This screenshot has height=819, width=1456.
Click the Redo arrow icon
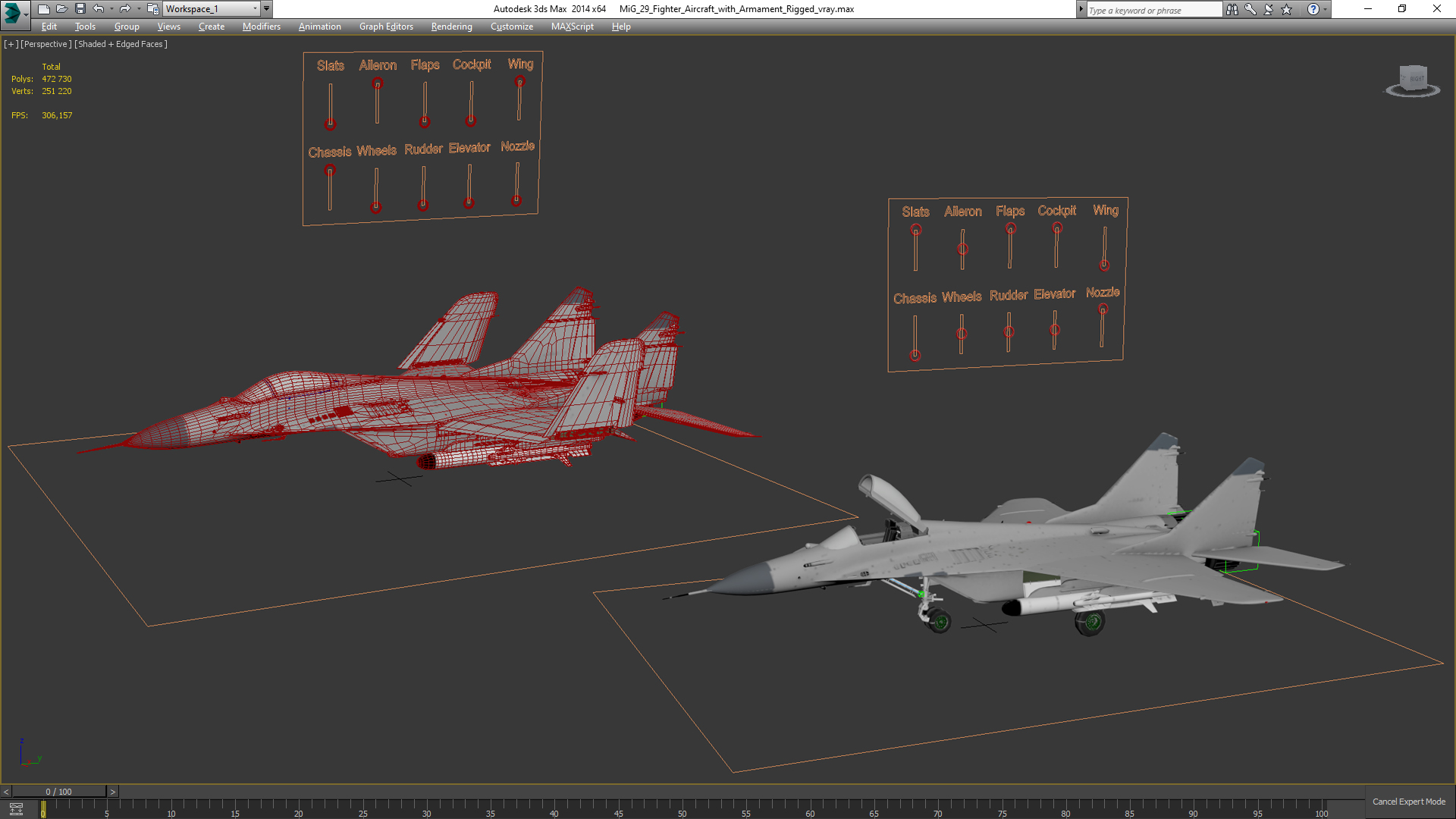pos(125,9)
